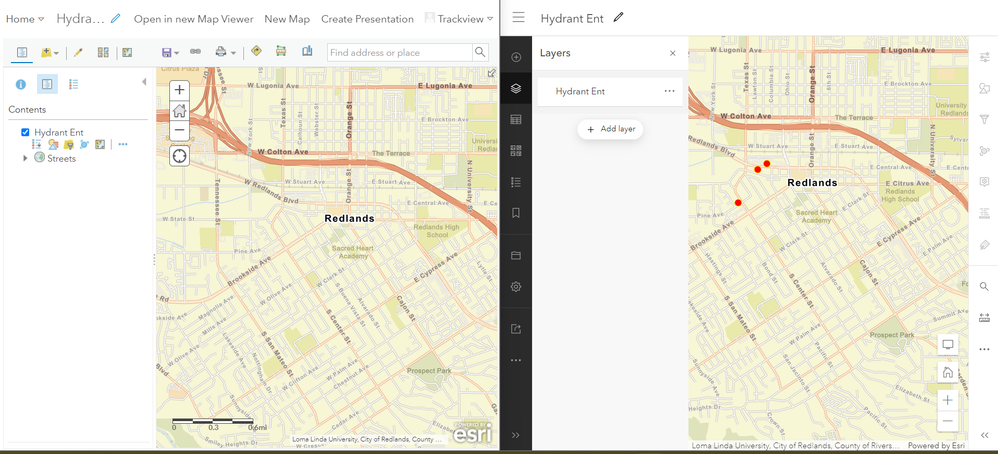Open Share map icon in dark toolbar

[x=516, y=329]
